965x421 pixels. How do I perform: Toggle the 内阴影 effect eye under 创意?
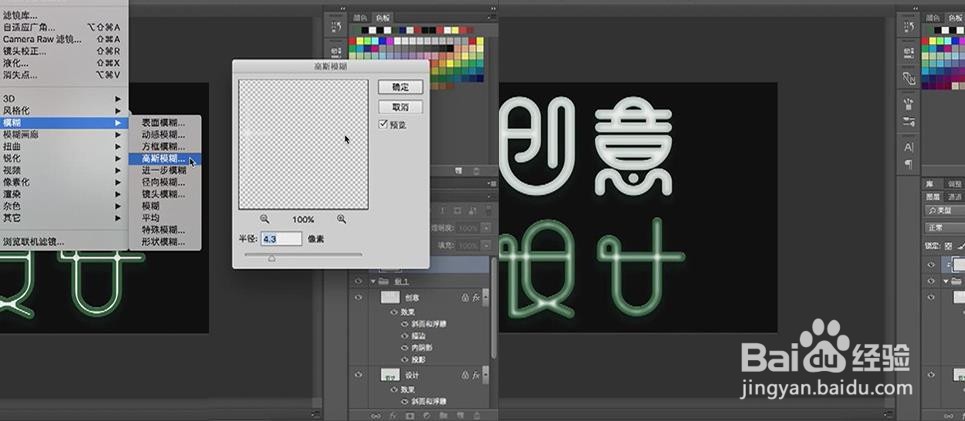pos(405,348)
